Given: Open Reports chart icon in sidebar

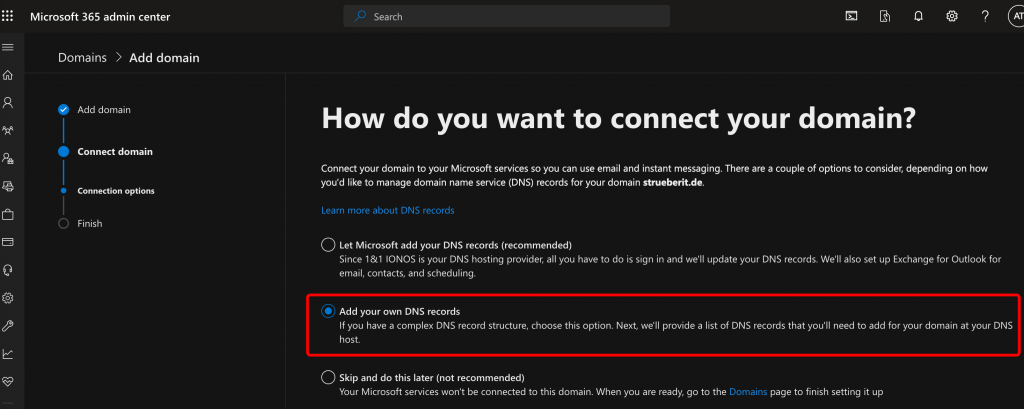Looking at the screenshot, I should [9, 353].
